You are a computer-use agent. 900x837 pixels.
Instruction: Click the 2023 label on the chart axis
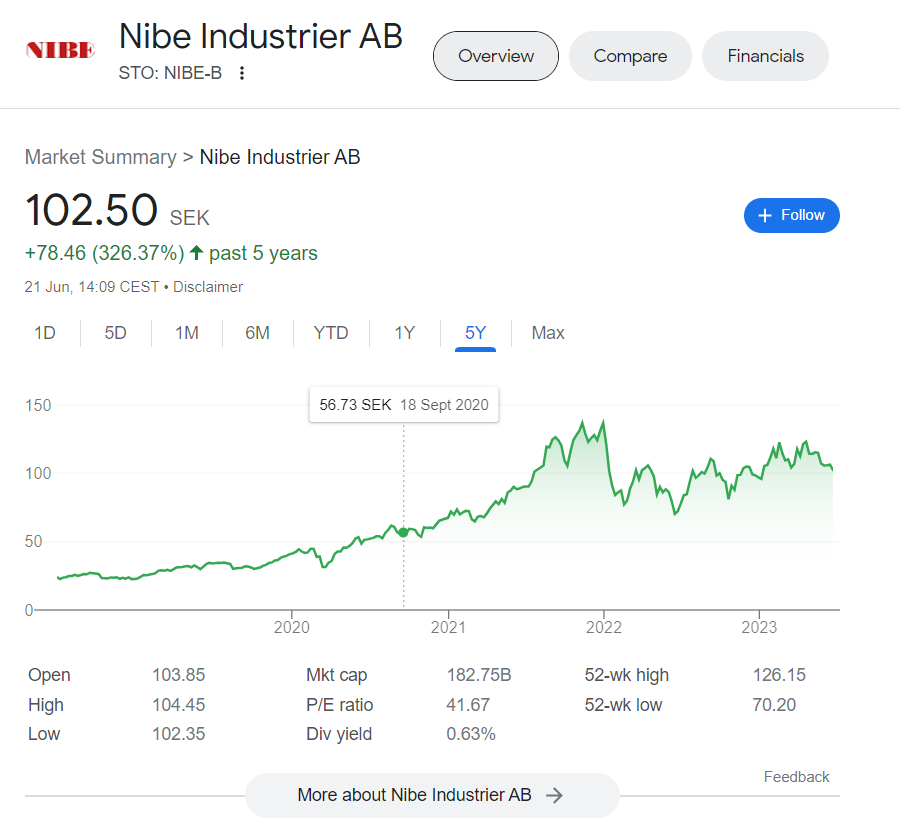pyautogui.click(x=759, y=627)
